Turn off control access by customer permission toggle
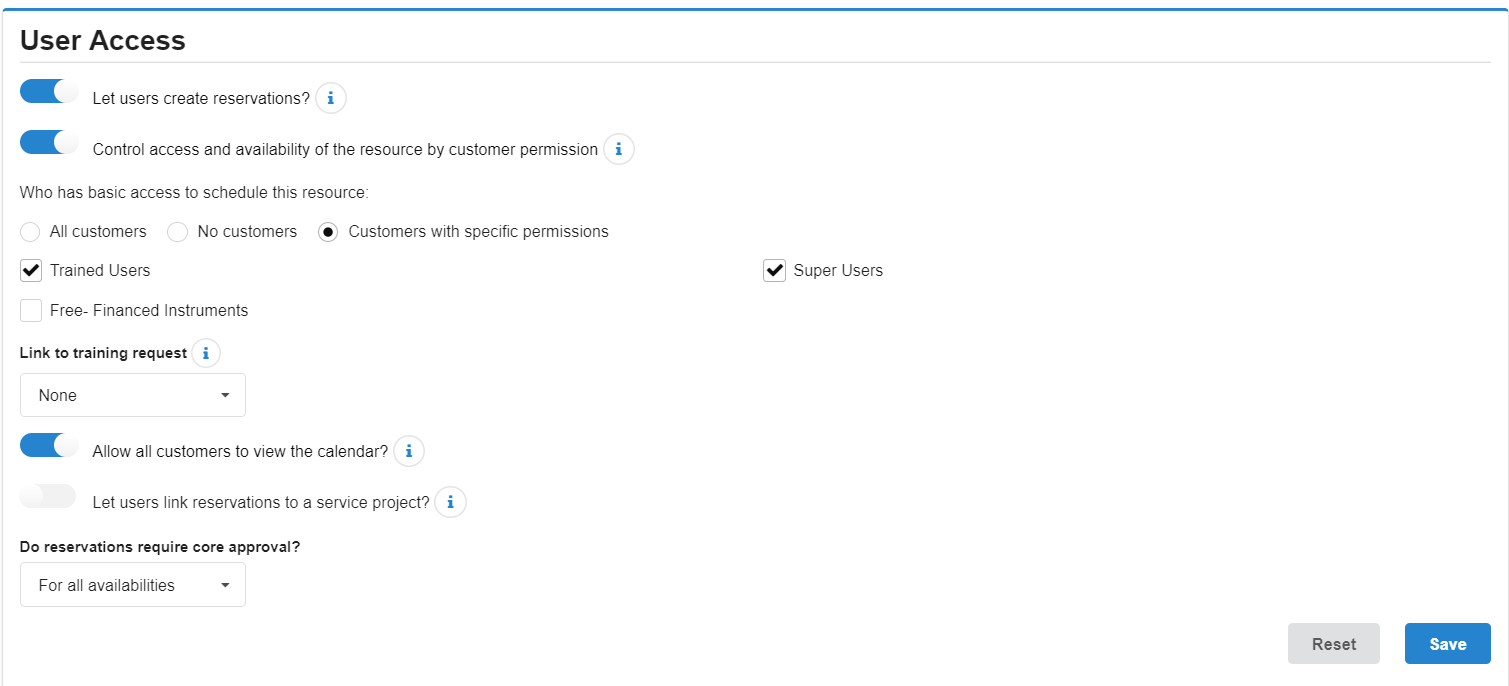This screenshot has width=1509, height=686. tap(49, 143)
